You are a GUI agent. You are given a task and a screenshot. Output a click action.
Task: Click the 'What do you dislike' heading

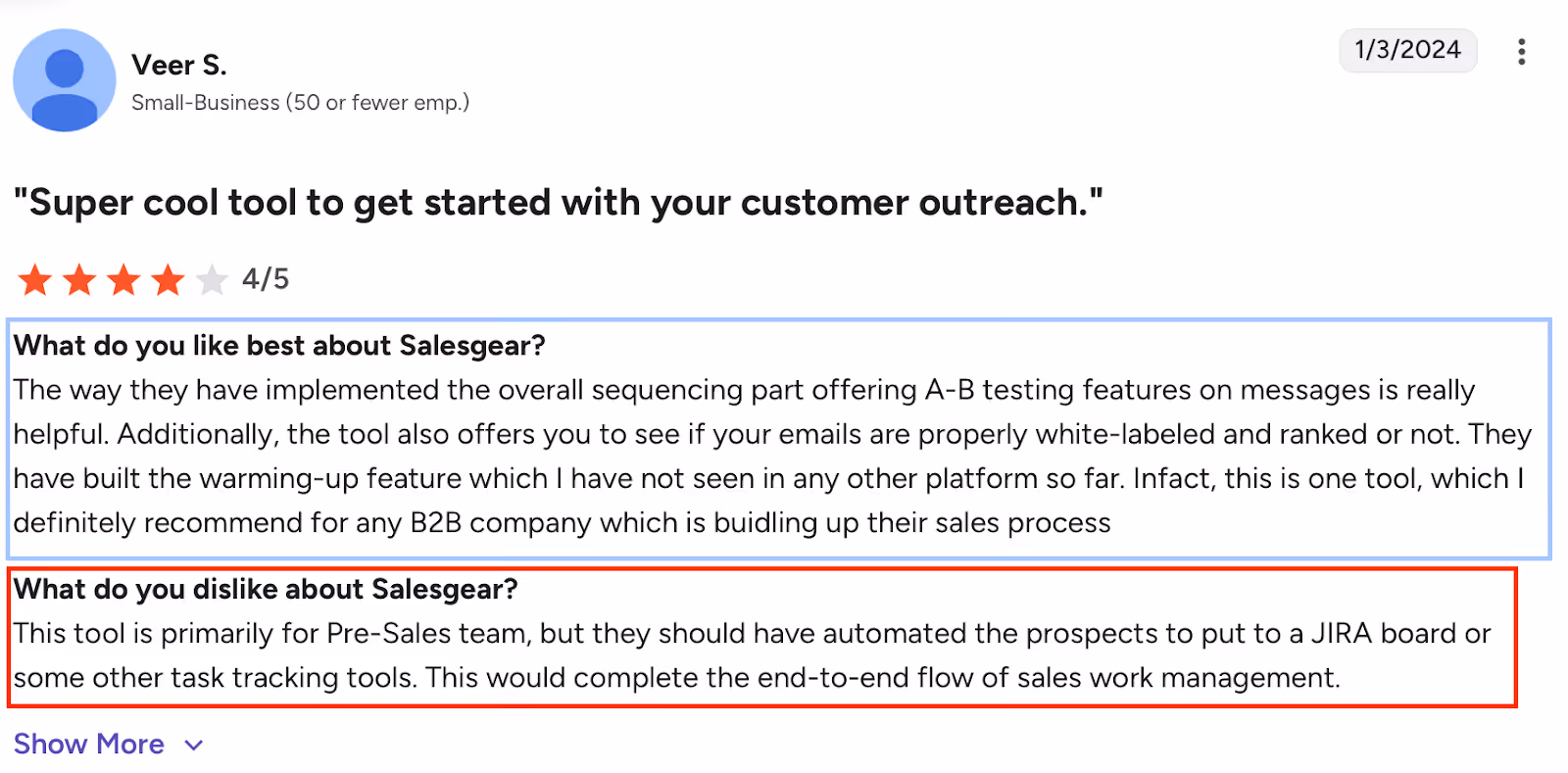pyautogui.click(x=267, y=589)
